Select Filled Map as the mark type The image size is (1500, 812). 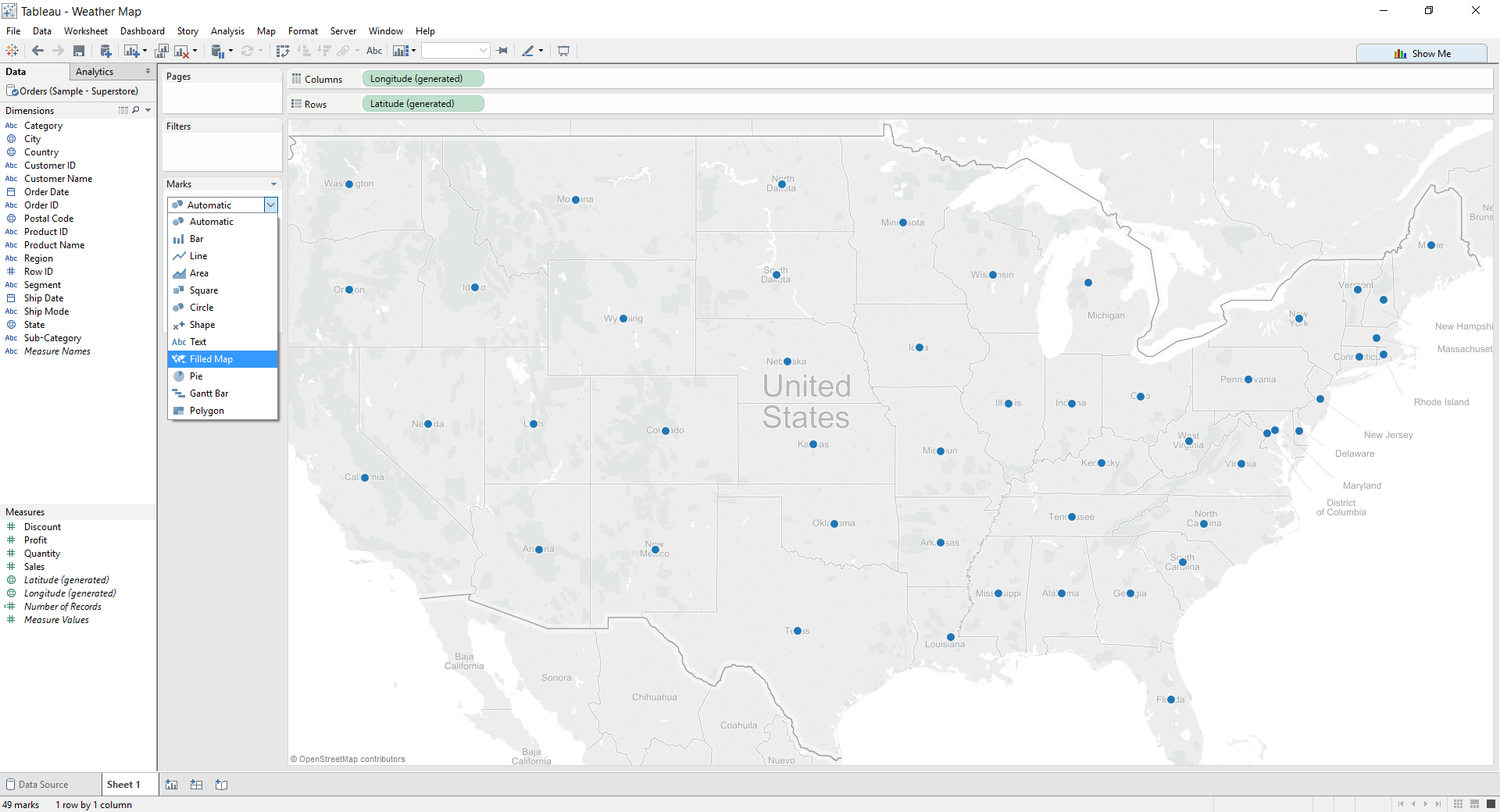210,359
